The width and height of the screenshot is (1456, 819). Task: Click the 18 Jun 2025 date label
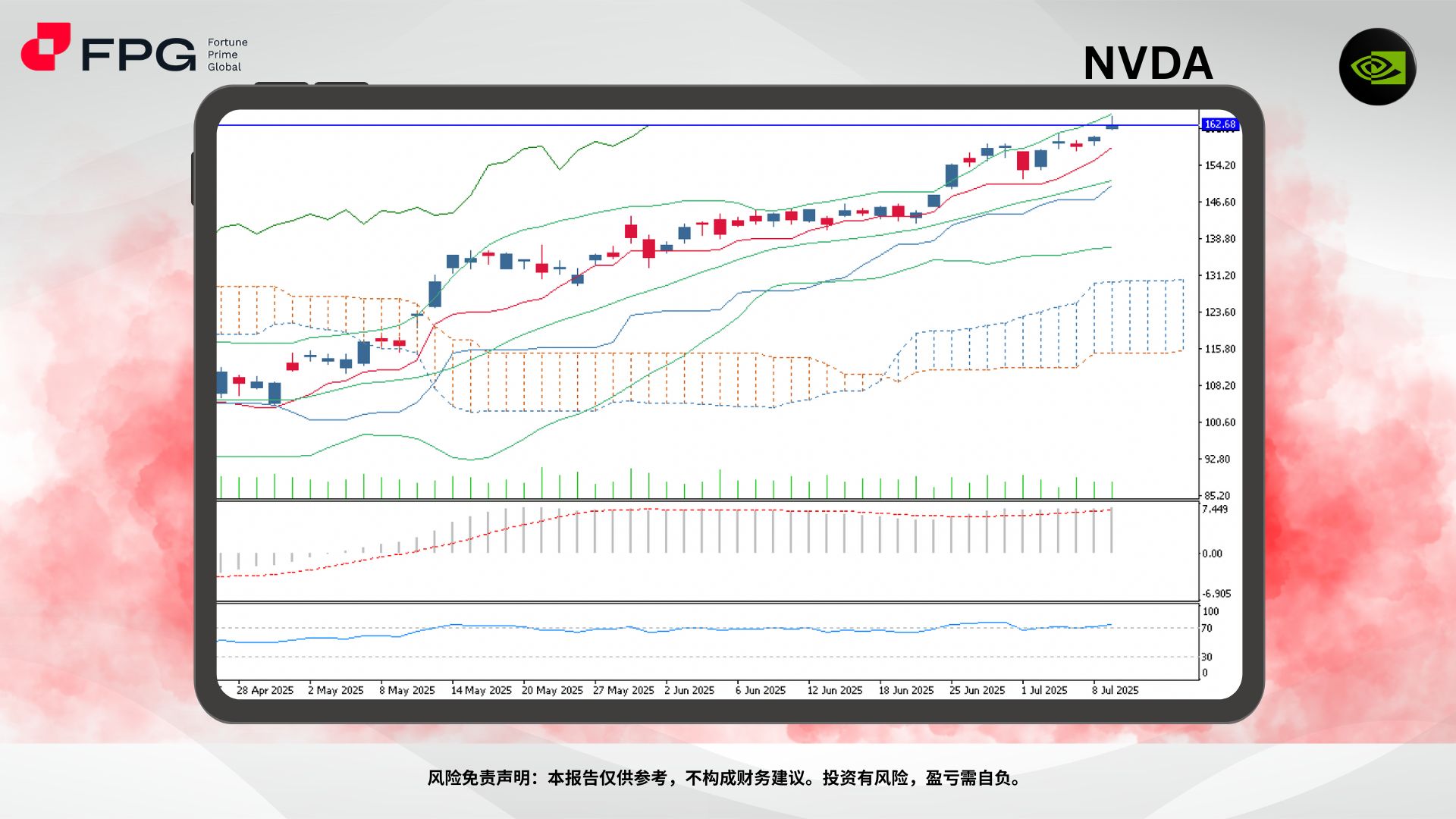coord(906,691)
